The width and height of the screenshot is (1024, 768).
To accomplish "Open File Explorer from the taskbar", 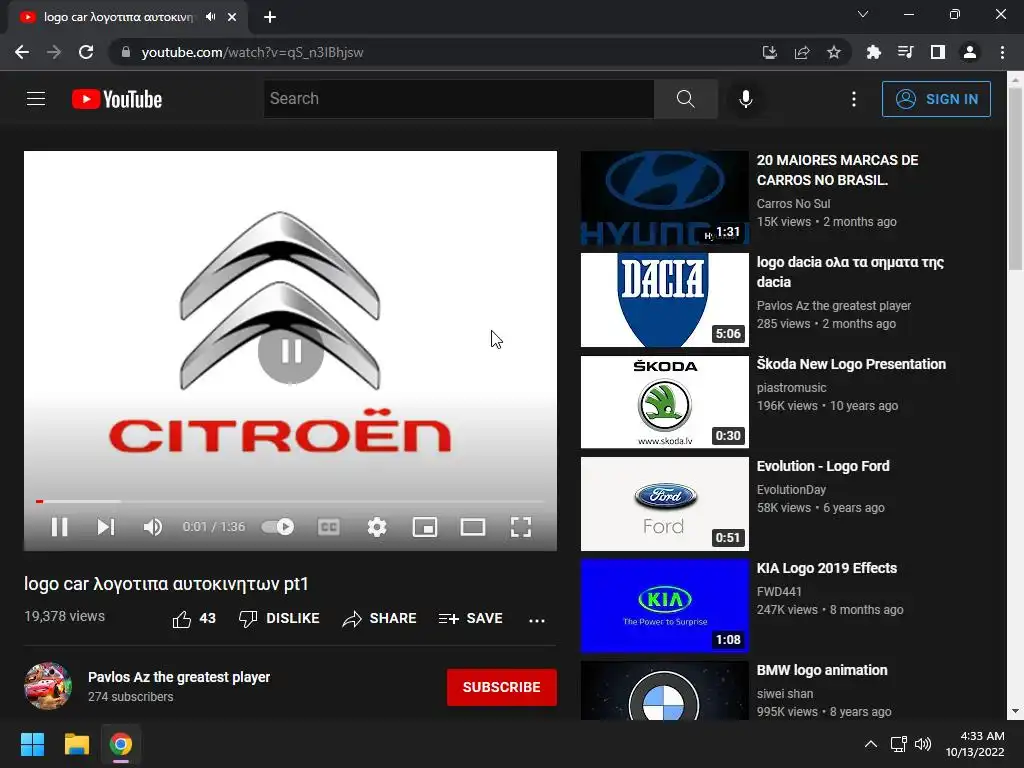I will click(x=76, y=744).
